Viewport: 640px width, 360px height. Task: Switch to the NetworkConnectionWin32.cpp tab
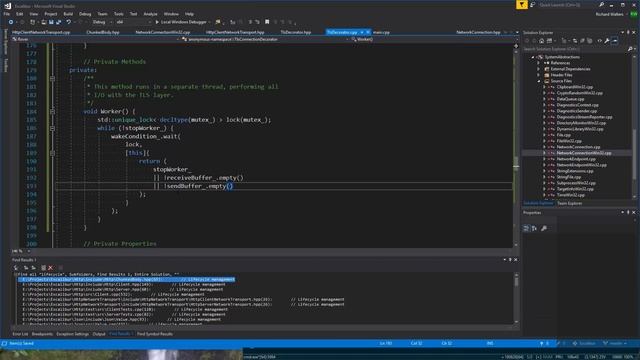click(162, 32)
